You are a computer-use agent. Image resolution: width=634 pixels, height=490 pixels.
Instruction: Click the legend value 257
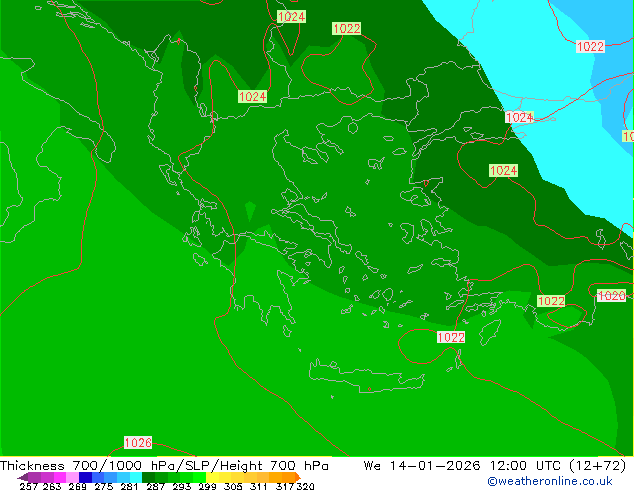tap(29, 486)
